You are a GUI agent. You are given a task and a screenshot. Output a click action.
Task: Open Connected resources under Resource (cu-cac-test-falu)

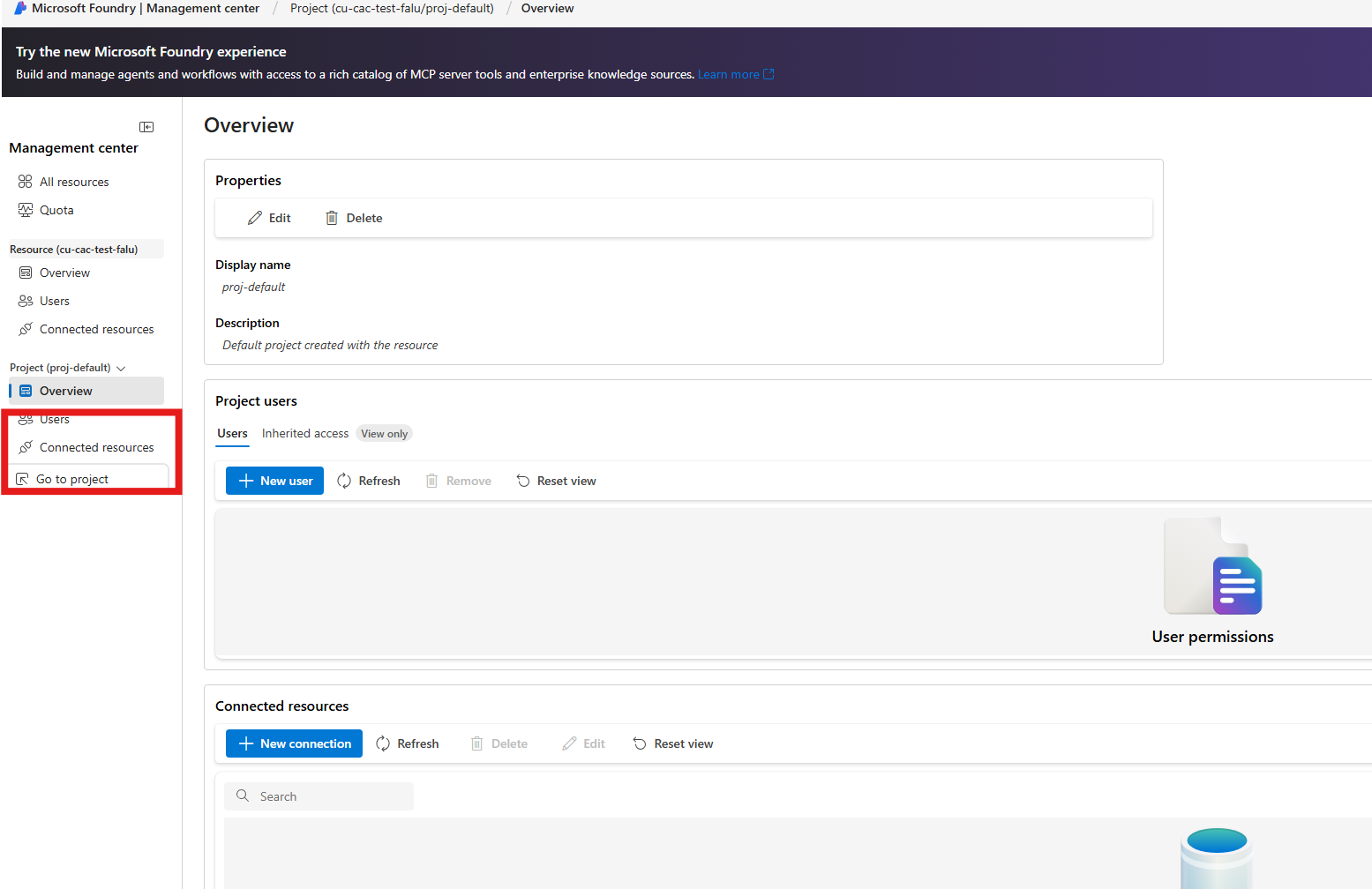tap(86, 329)
